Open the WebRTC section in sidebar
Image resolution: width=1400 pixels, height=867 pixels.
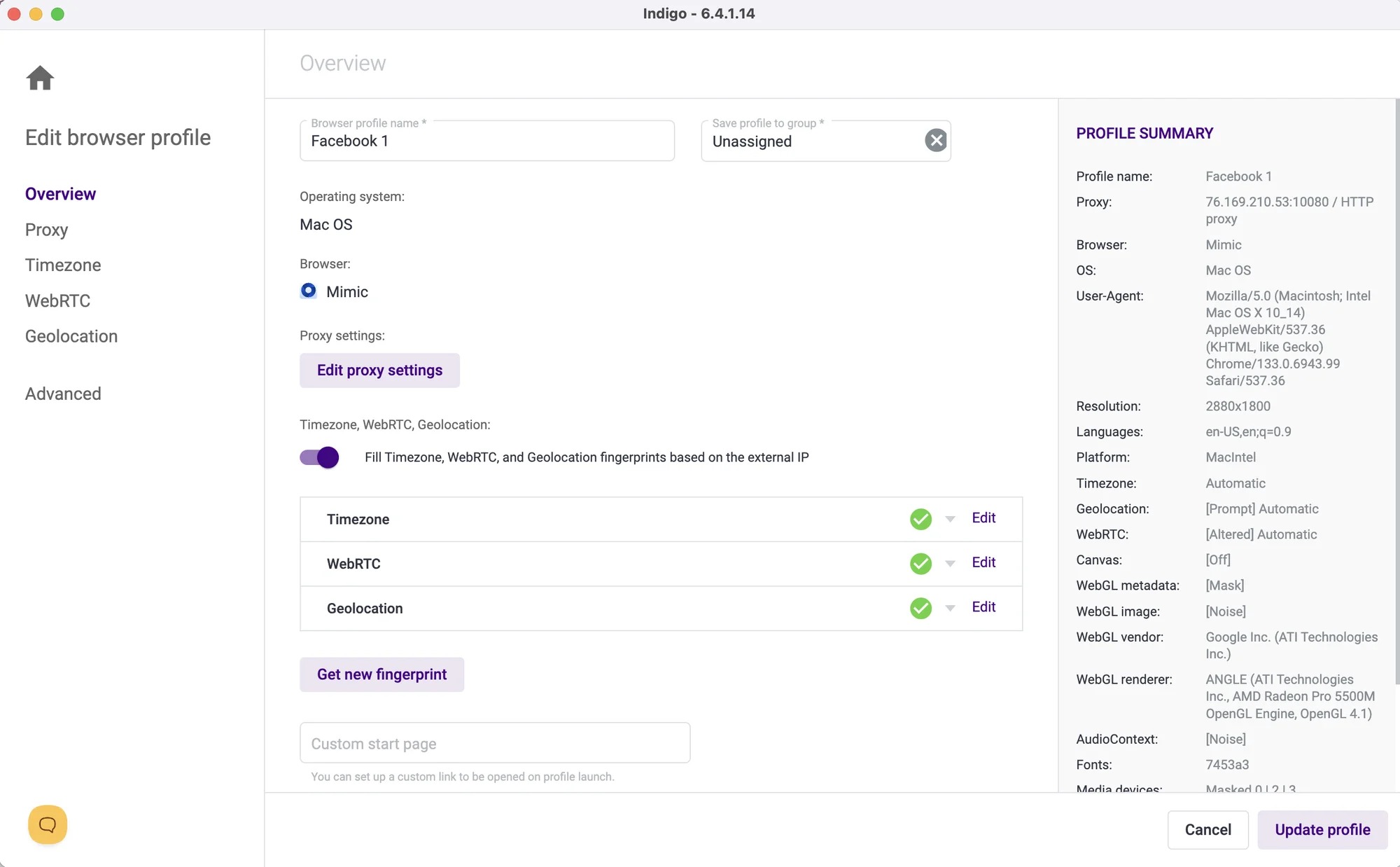[x=57, y=300]
